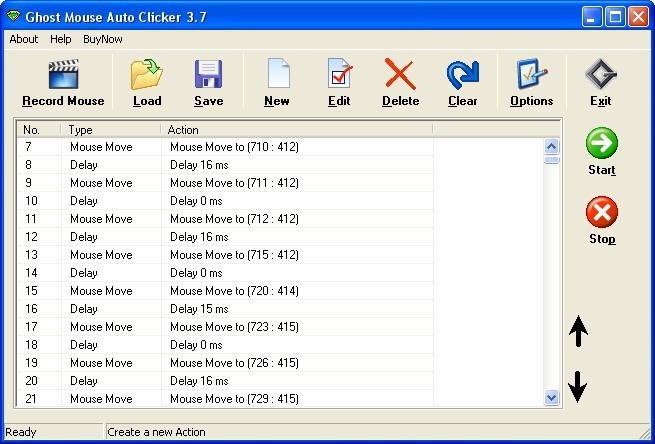The image size is (655, 444).
Task: Click the vertical scrollbar thumb
Action: point(551,160)
